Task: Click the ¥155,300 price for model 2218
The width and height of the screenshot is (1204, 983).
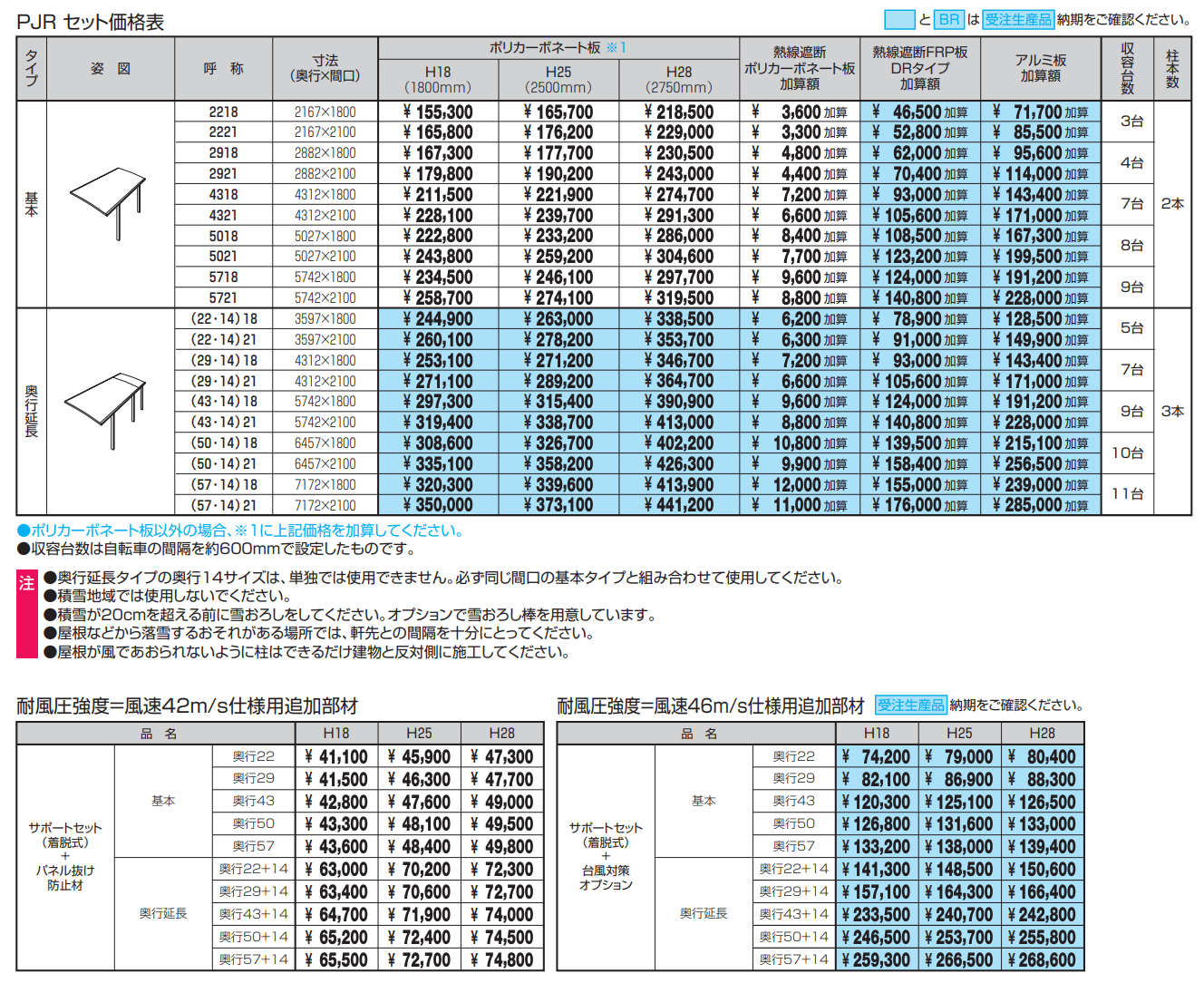Action: tap(438, 112)
